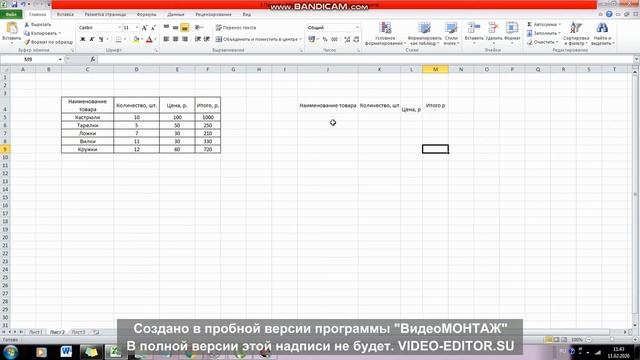Click the text orientation icon
The image size is (640, 360).
(198, 27)
